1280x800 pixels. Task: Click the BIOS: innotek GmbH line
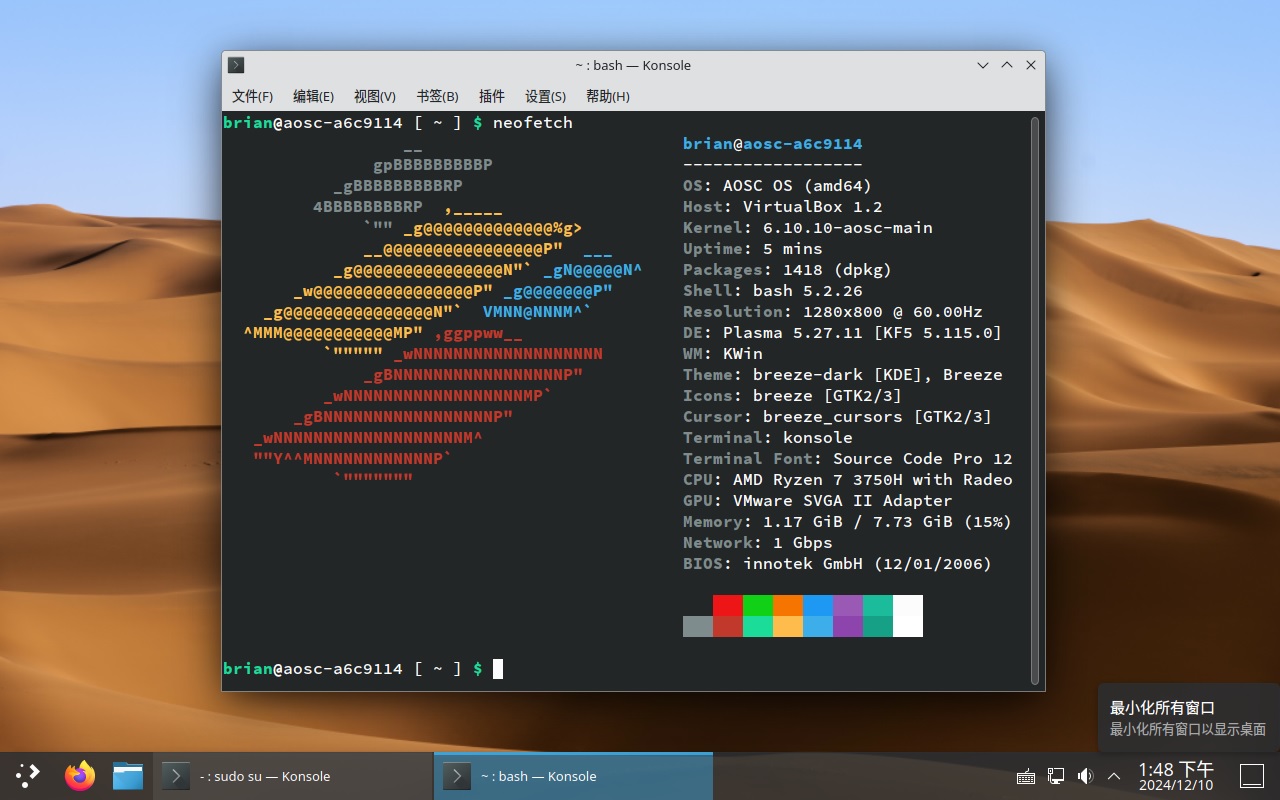coord(838,564)
